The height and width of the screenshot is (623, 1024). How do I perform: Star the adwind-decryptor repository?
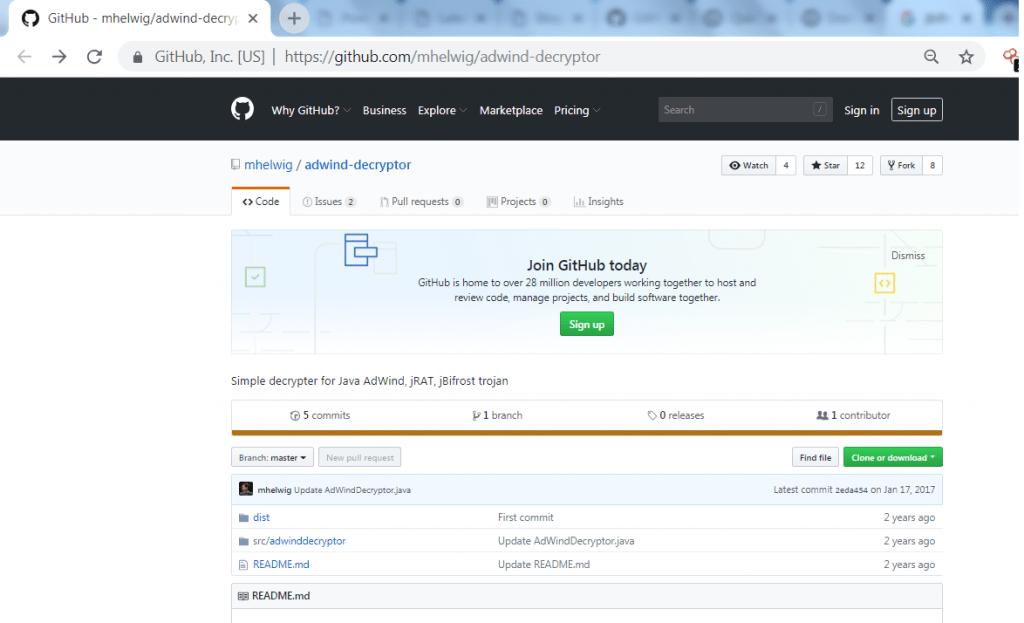click(825, 166)
